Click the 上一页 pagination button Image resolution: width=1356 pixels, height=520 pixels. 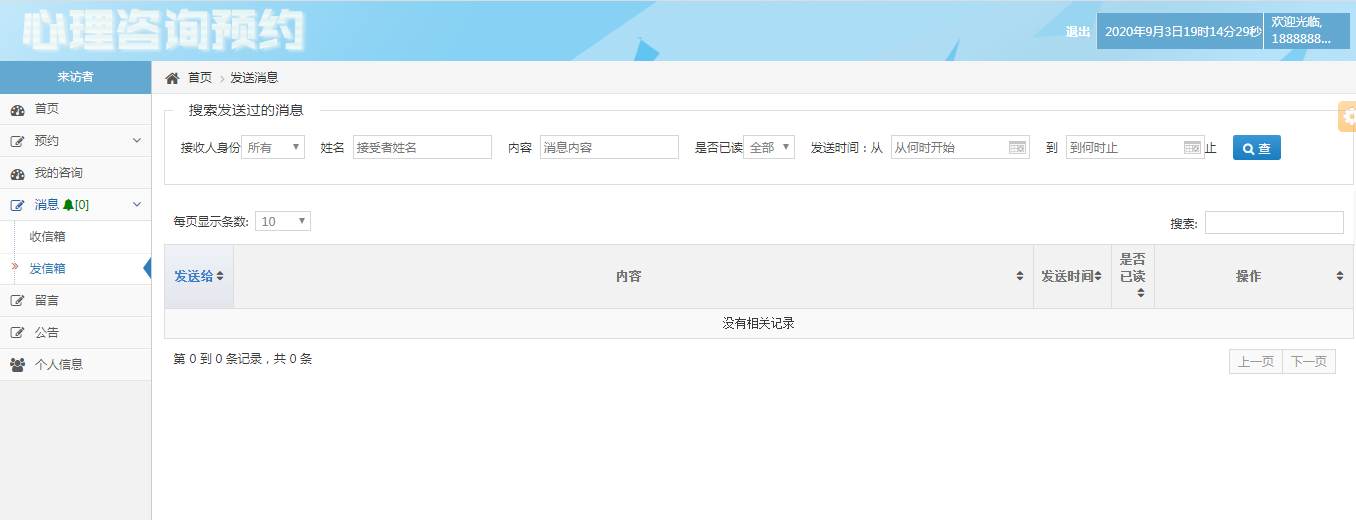(1256, 362)
